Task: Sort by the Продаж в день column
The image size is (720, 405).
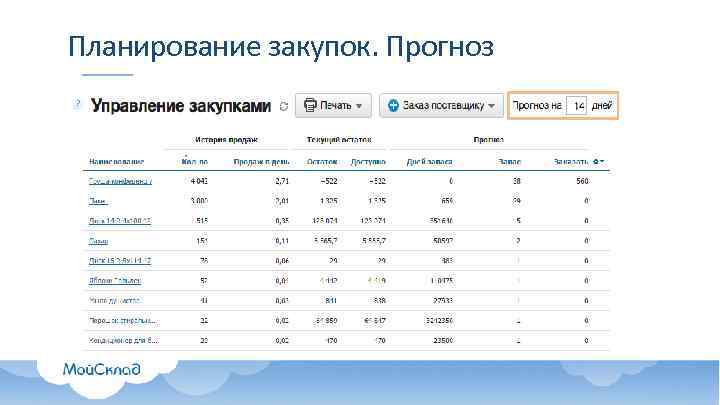Action: pos(261,162)
